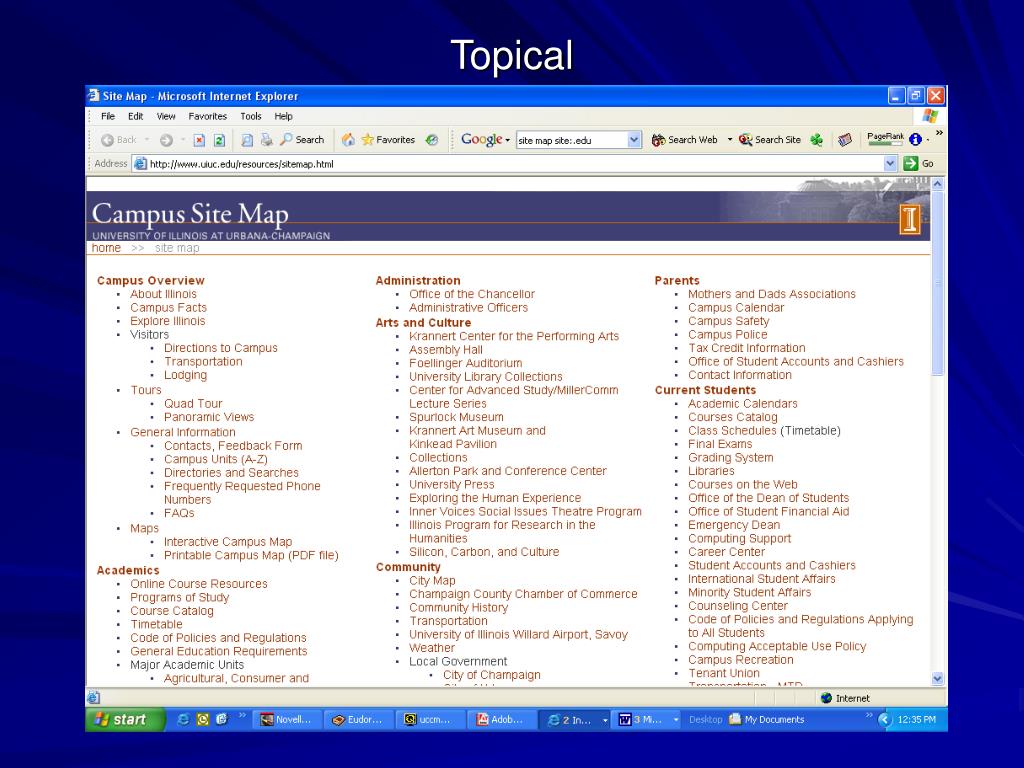Open the Google logo dropdown menu

pos(507,140)
